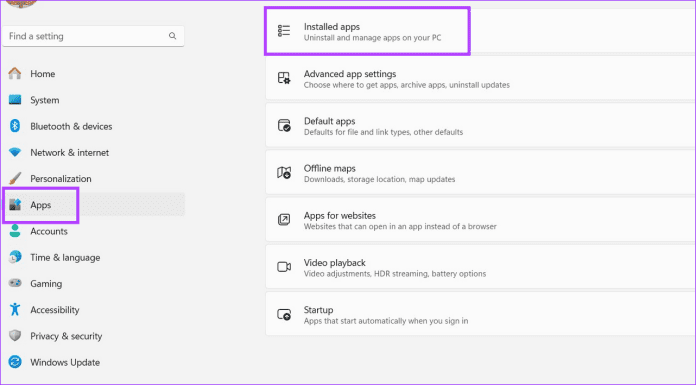Click the Windows Update arrows icon
Screen dimensions: 696x385
click(x=15, y=362)
